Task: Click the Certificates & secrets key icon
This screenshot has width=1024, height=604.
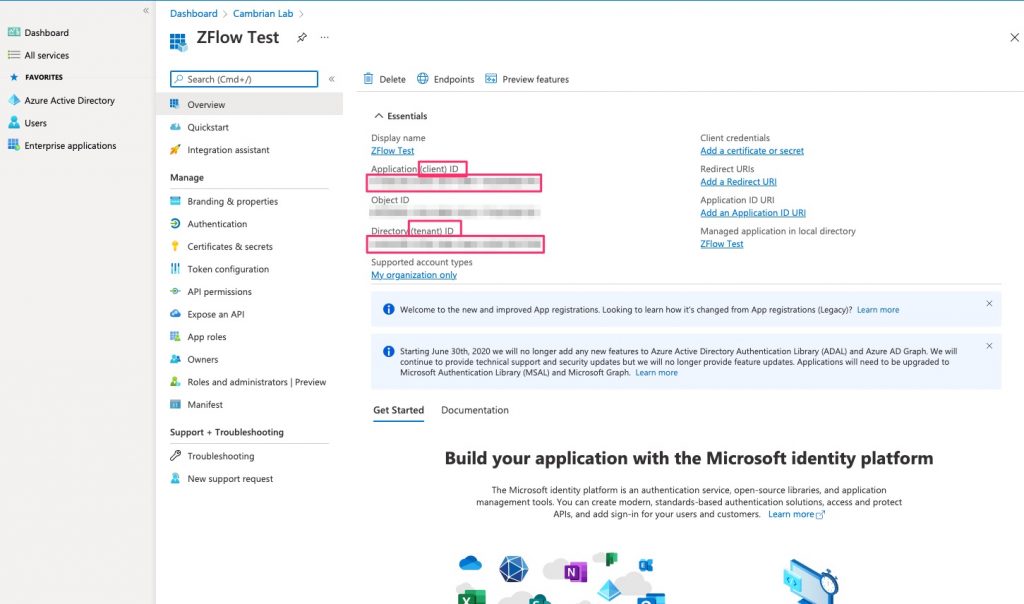Action: 175,246
